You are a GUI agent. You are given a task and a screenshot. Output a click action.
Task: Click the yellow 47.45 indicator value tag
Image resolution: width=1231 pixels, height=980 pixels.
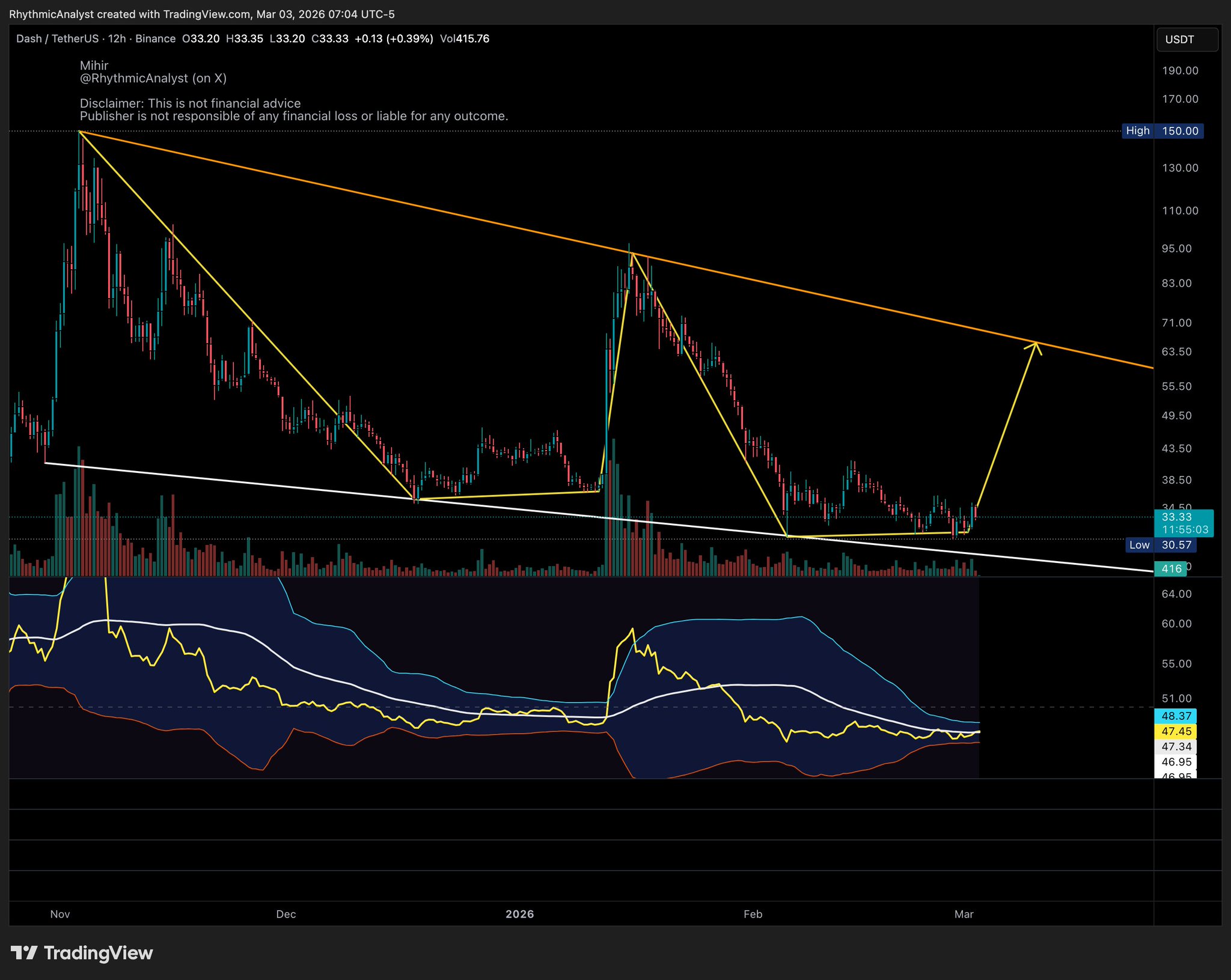(x=1176, y=731)
